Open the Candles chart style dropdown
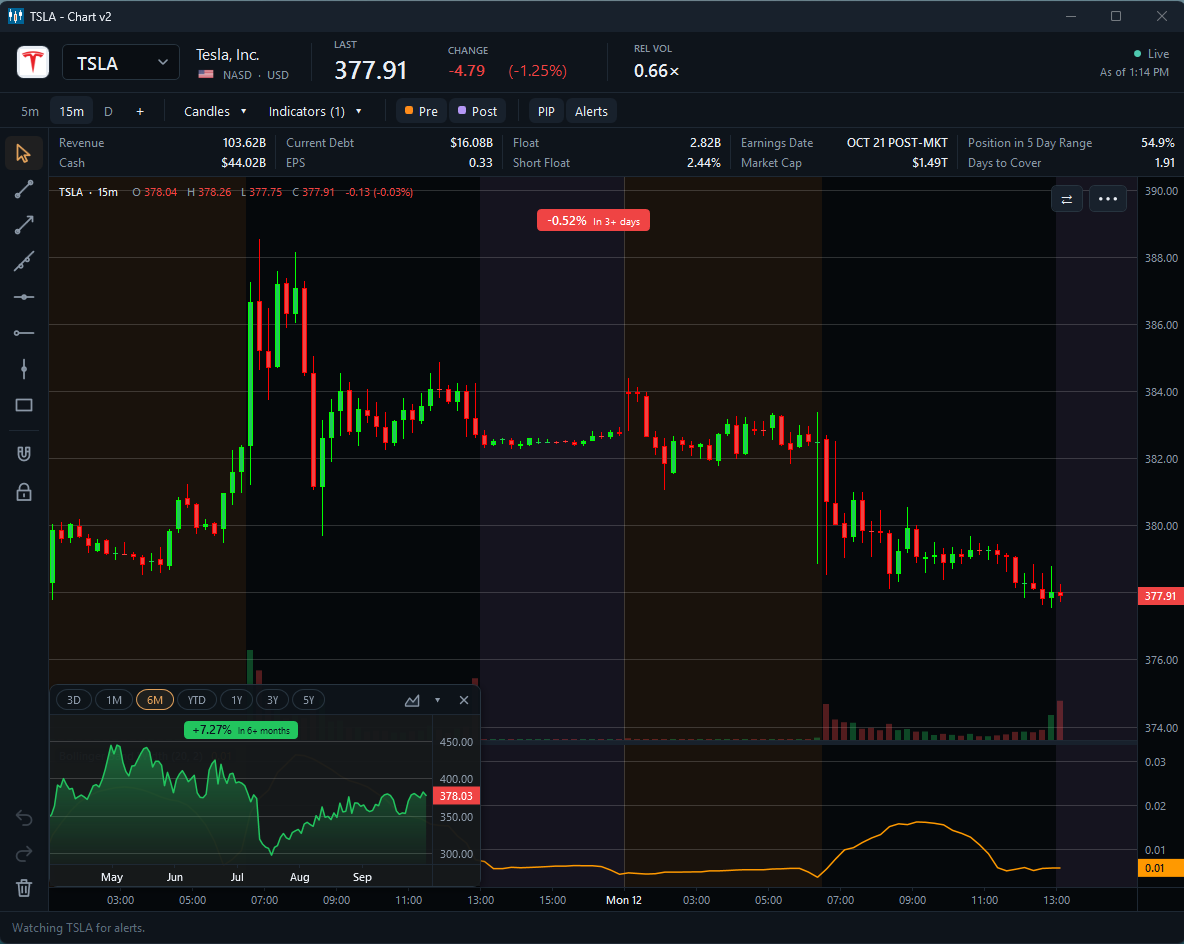 coord(215,111)
